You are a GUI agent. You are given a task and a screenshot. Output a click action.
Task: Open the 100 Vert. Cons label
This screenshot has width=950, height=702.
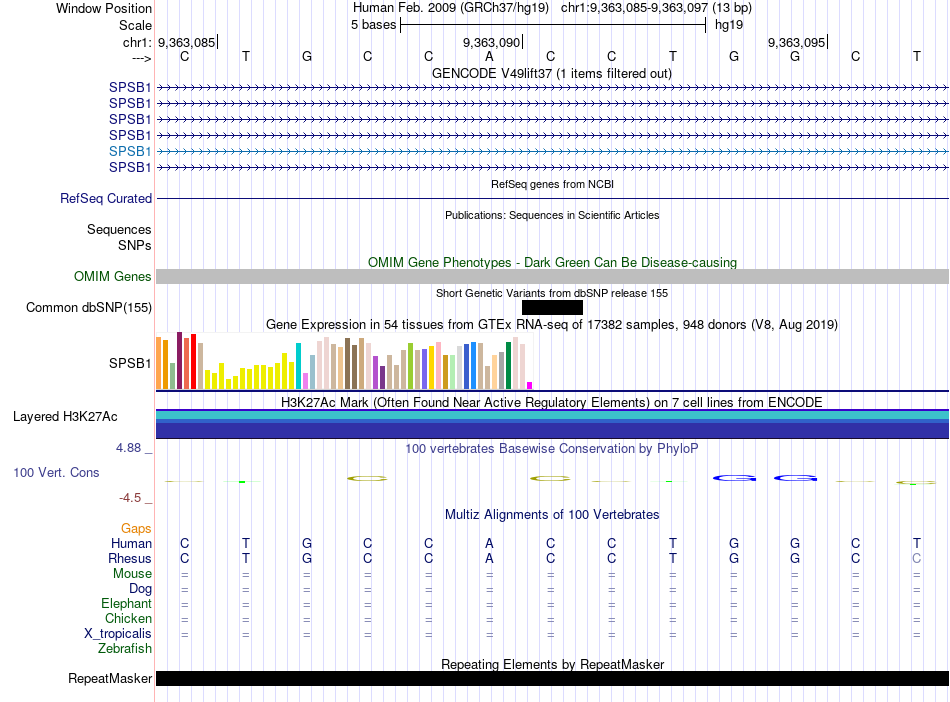click(56, 472)
